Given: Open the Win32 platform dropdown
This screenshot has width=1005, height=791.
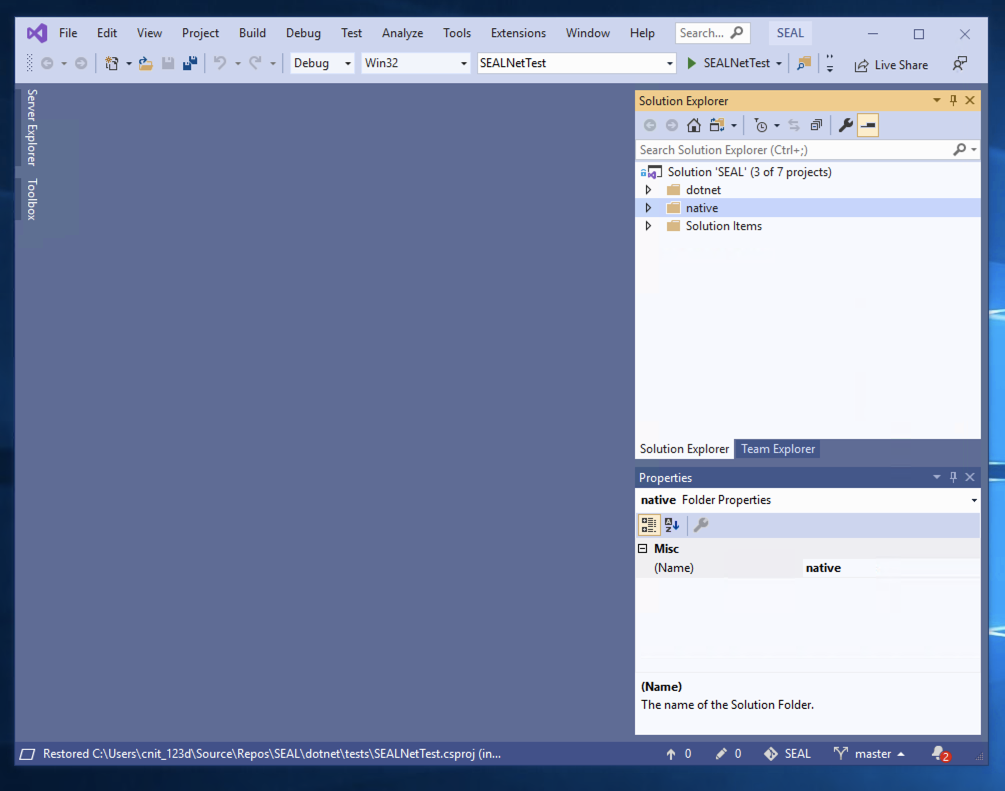Looking at the screenshot, I should pos(415,63).
